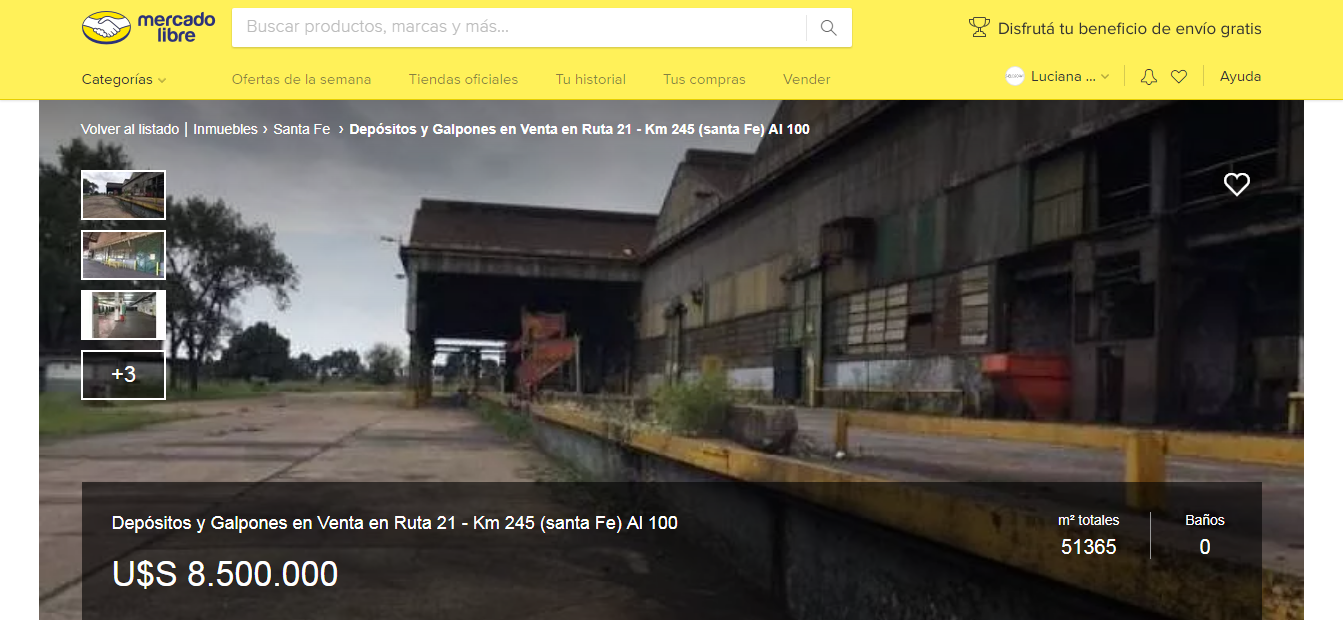Focus the product search input field
This screenshot has height=620, width=1343.
pos(520,27)
